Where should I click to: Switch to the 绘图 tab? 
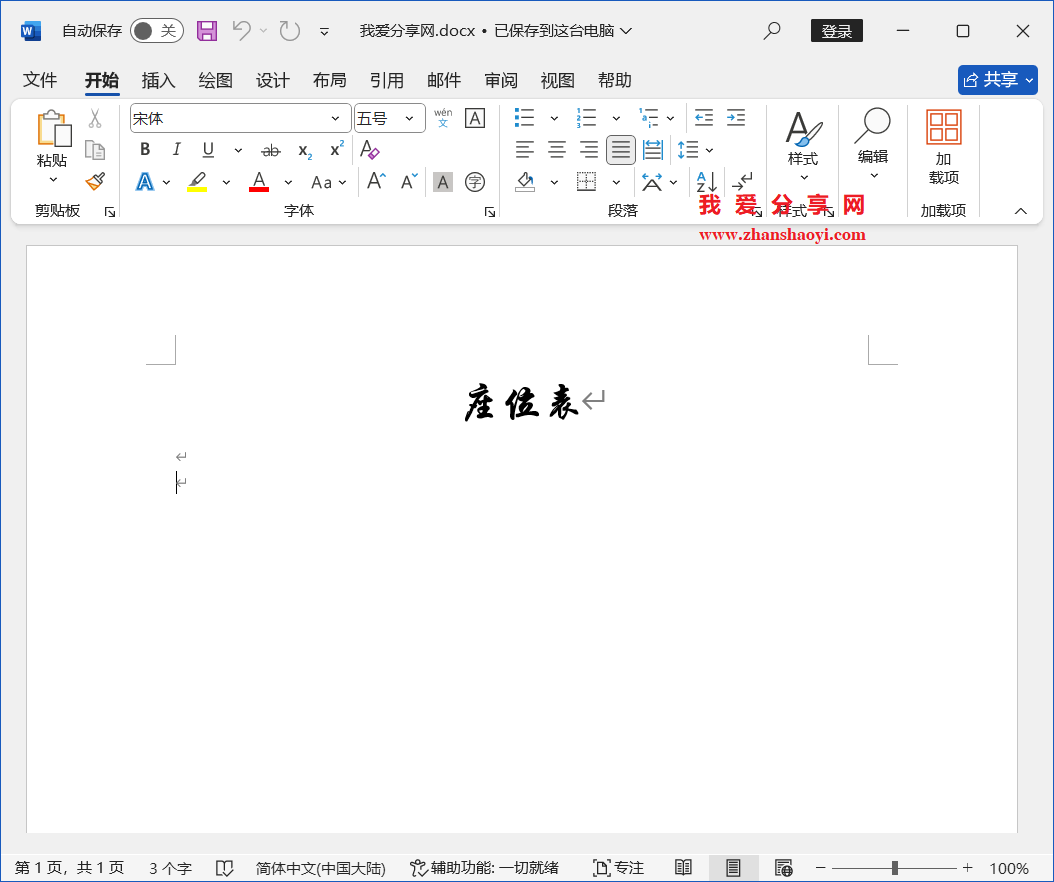[x=215, y=80]
